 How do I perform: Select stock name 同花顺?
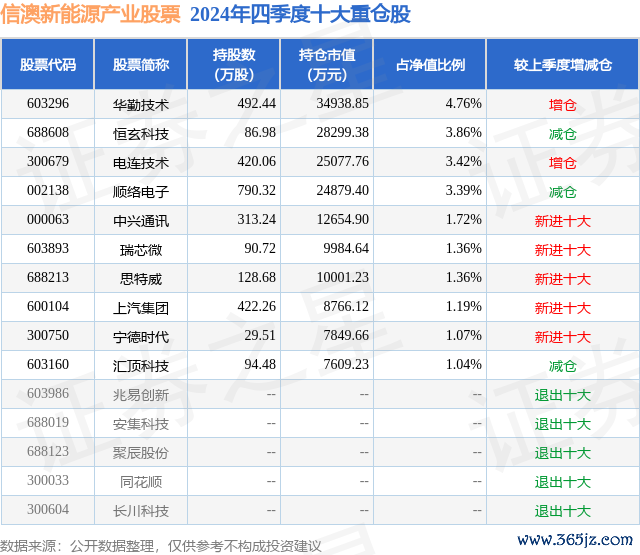click(x=141, y=482)
